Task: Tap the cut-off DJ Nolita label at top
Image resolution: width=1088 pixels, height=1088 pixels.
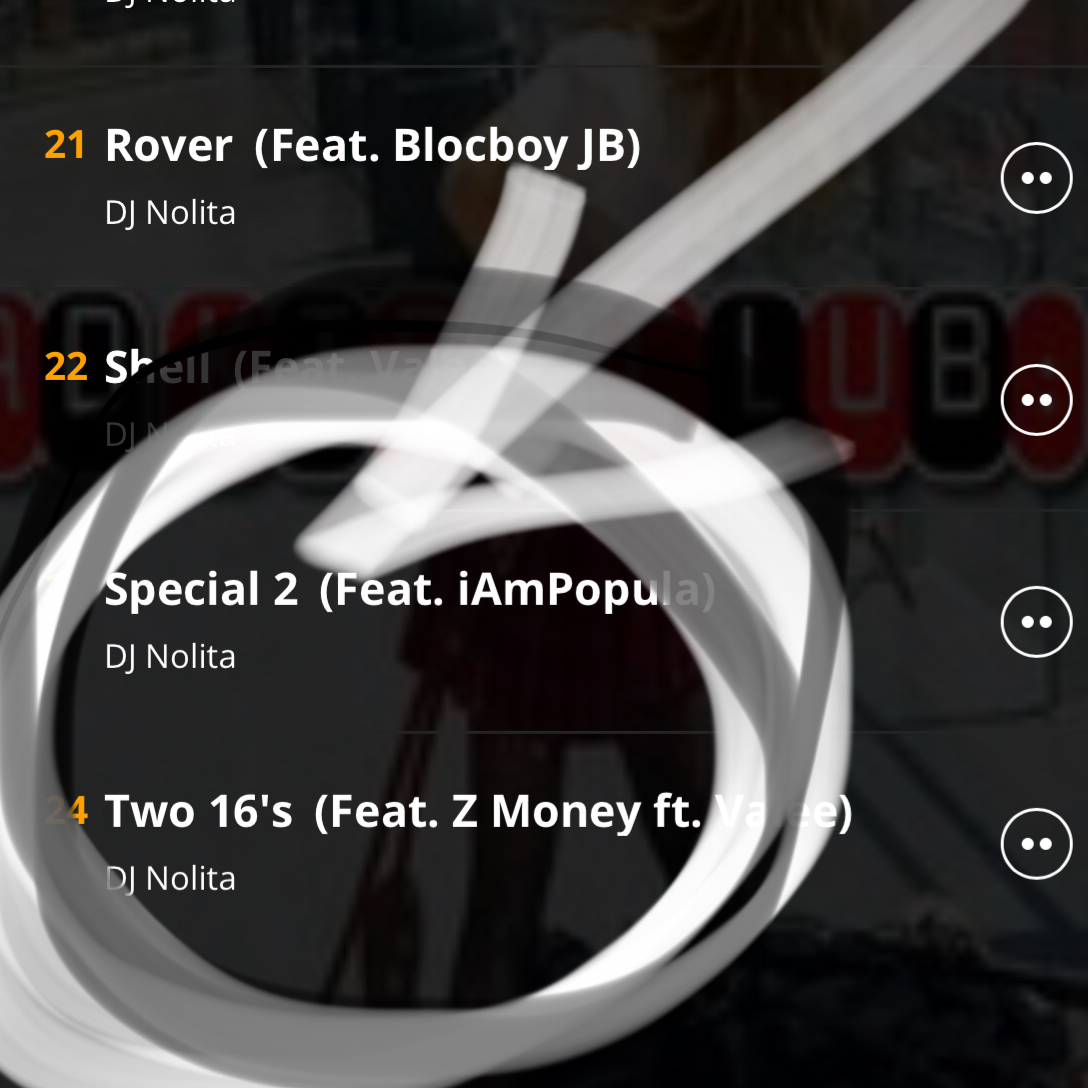Action: 170,3
